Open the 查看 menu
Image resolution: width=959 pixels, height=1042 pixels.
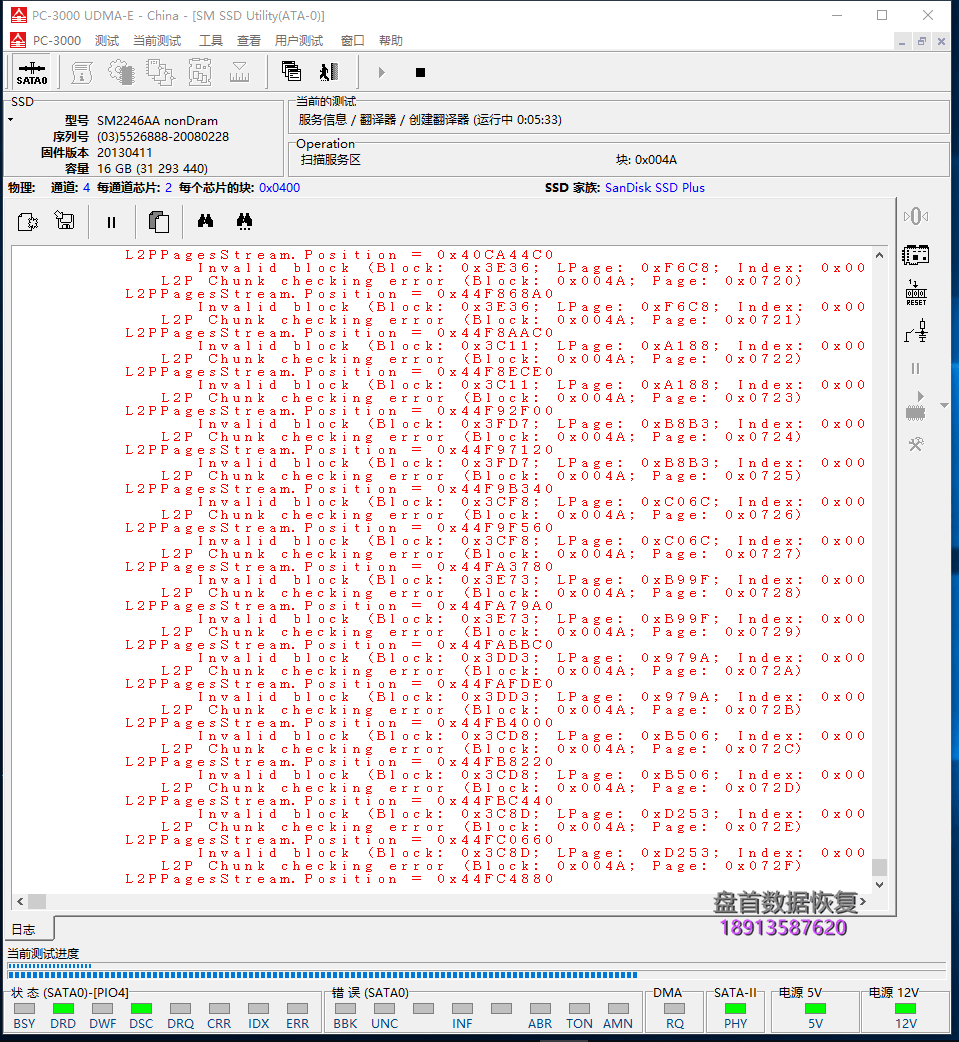[249, 41]
